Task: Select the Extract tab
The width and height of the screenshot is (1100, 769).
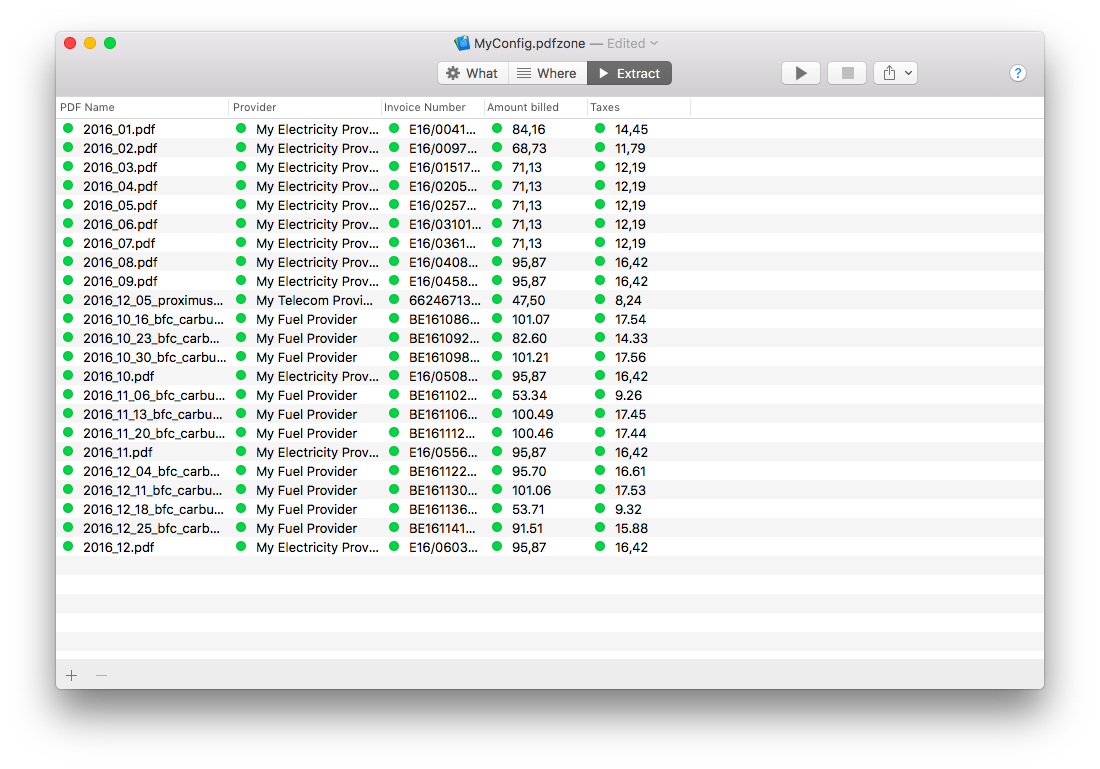Action: pos(629,73)
